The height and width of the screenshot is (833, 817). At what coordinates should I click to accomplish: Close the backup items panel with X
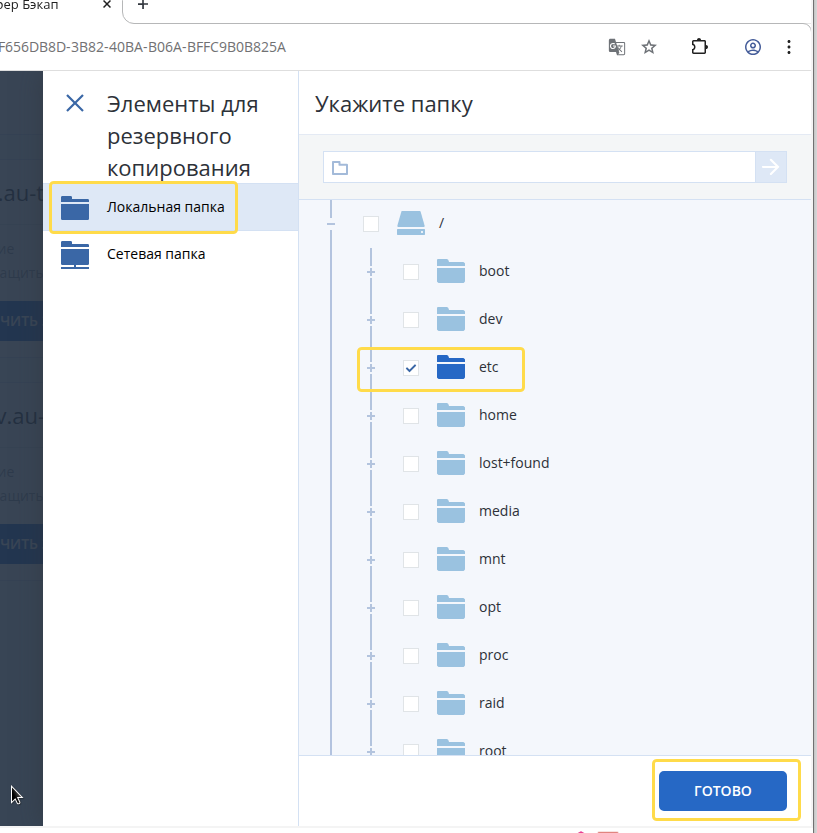coord(75,103)
